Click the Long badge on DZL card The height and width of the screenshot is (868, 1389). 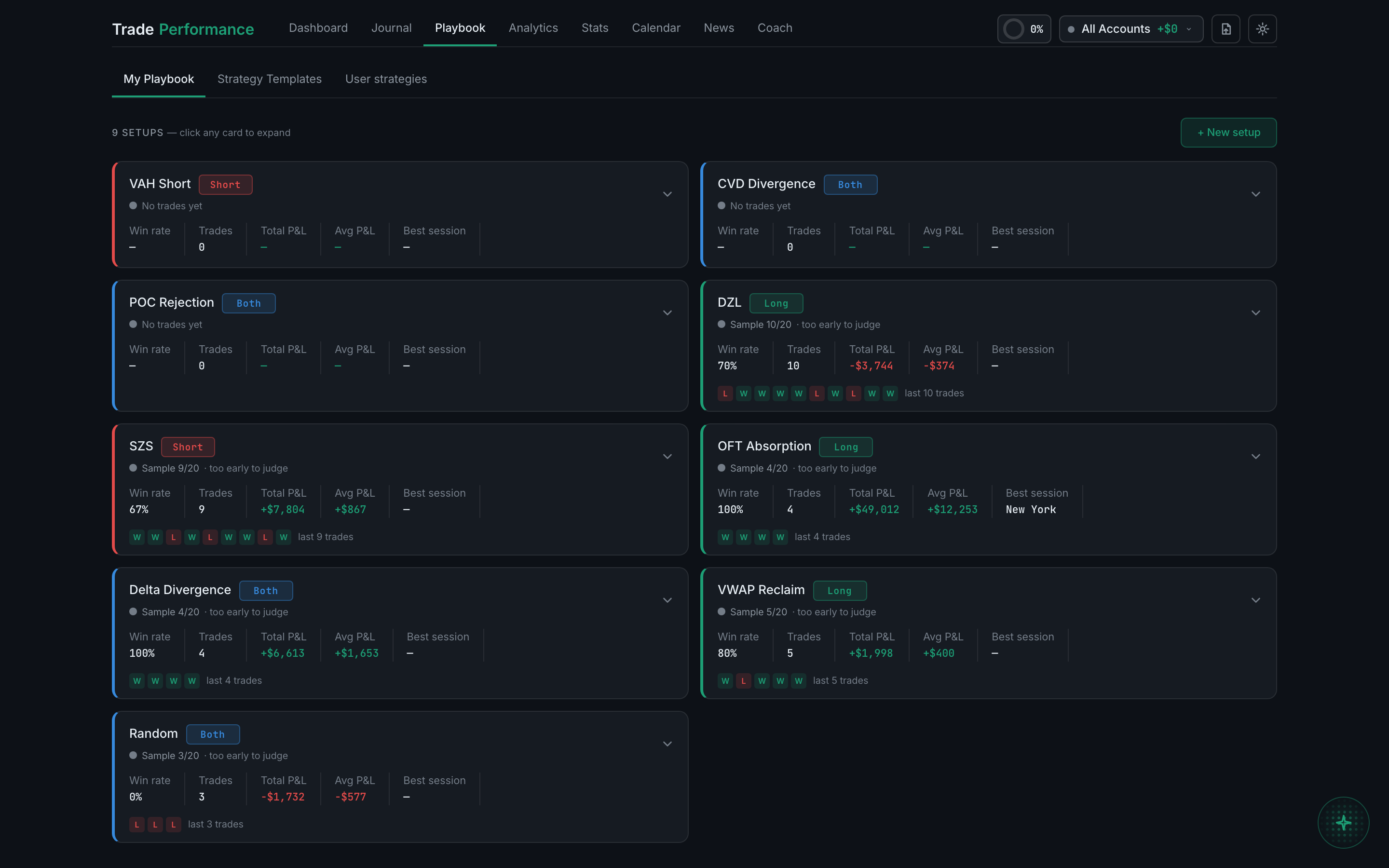pyautogui.click(x=776, y=303)
